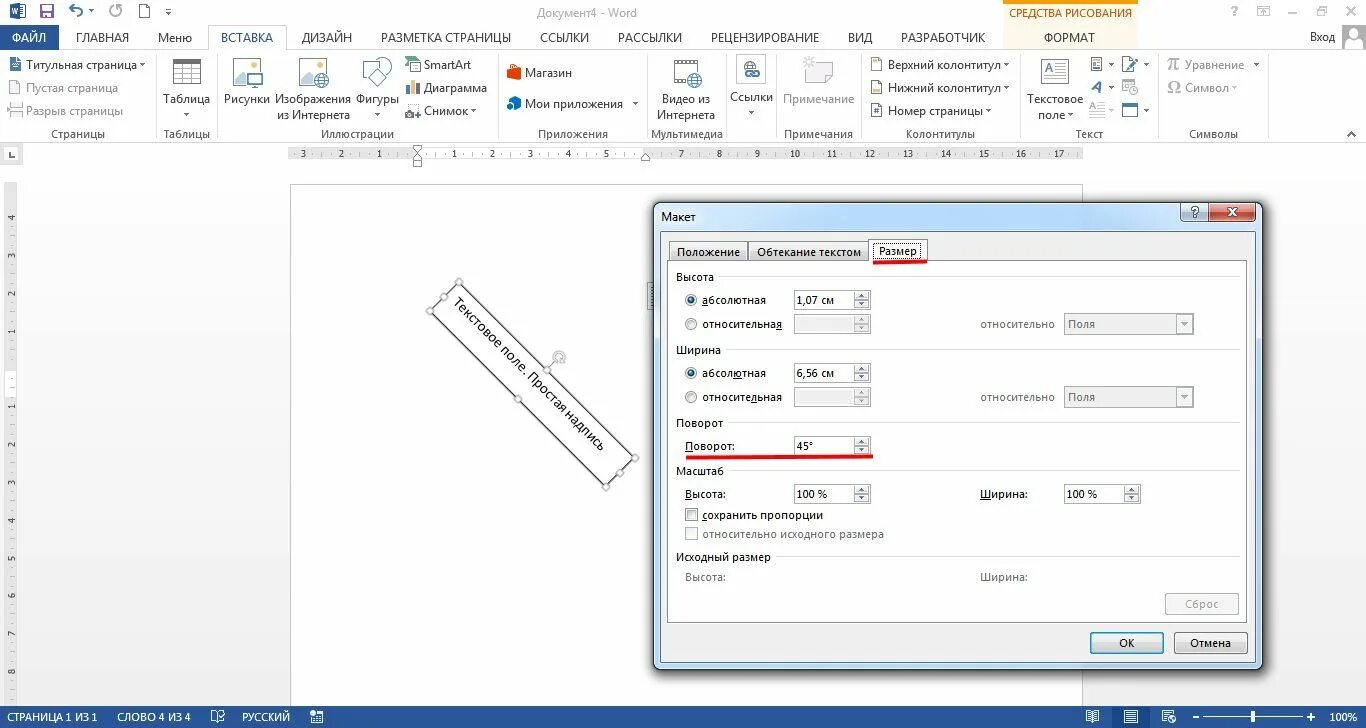This screenshot has height=728, width=1366.
Task: Save document with the floppy disk icon
Action: tap(46, 12)
